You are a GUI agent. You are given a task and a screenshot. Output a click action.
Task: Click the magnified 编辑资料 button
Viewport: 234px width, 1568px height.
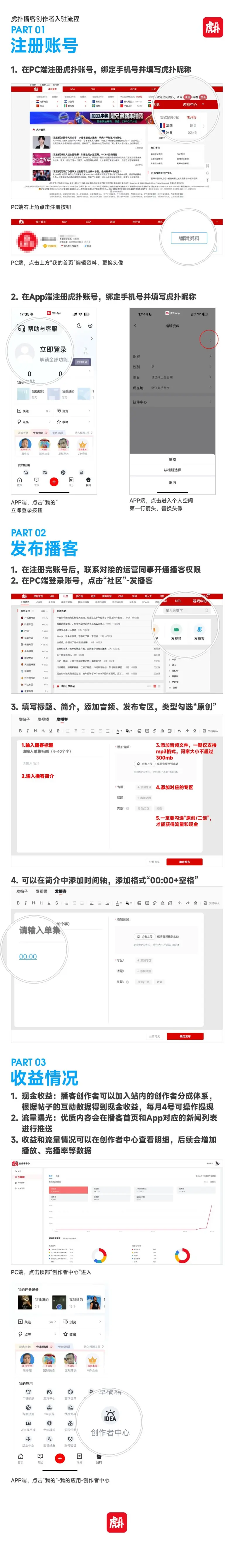[189, 238]
